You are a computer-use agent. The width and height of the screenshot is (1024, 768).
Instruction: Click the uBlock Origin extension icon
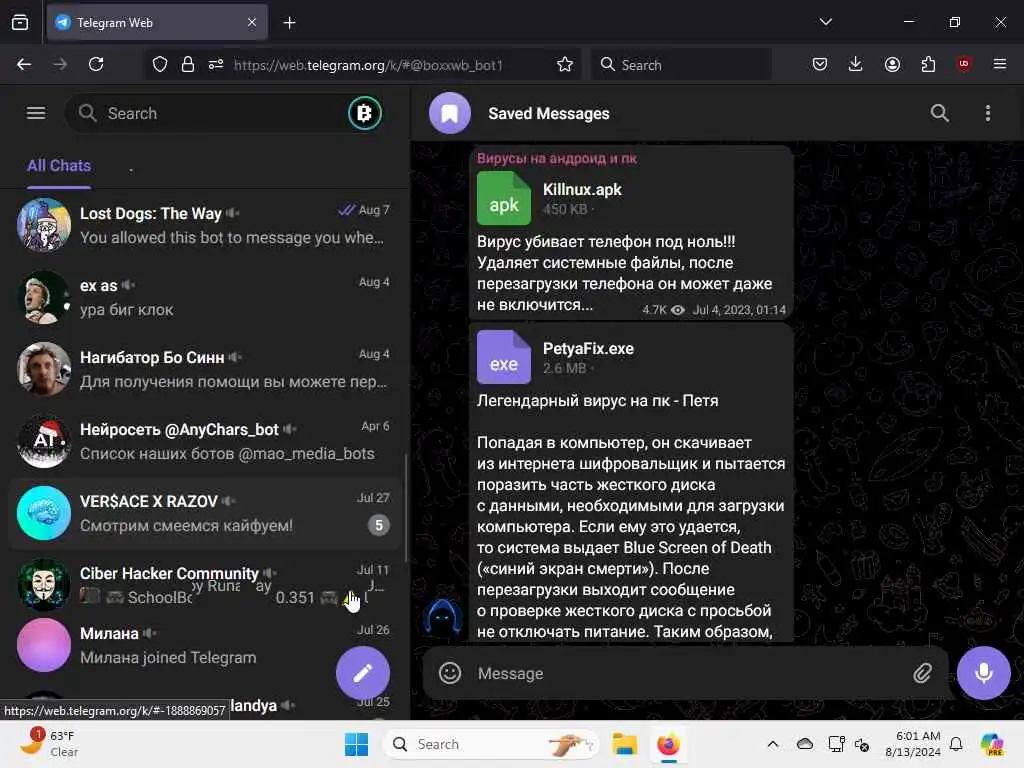[x=964, y=64]
